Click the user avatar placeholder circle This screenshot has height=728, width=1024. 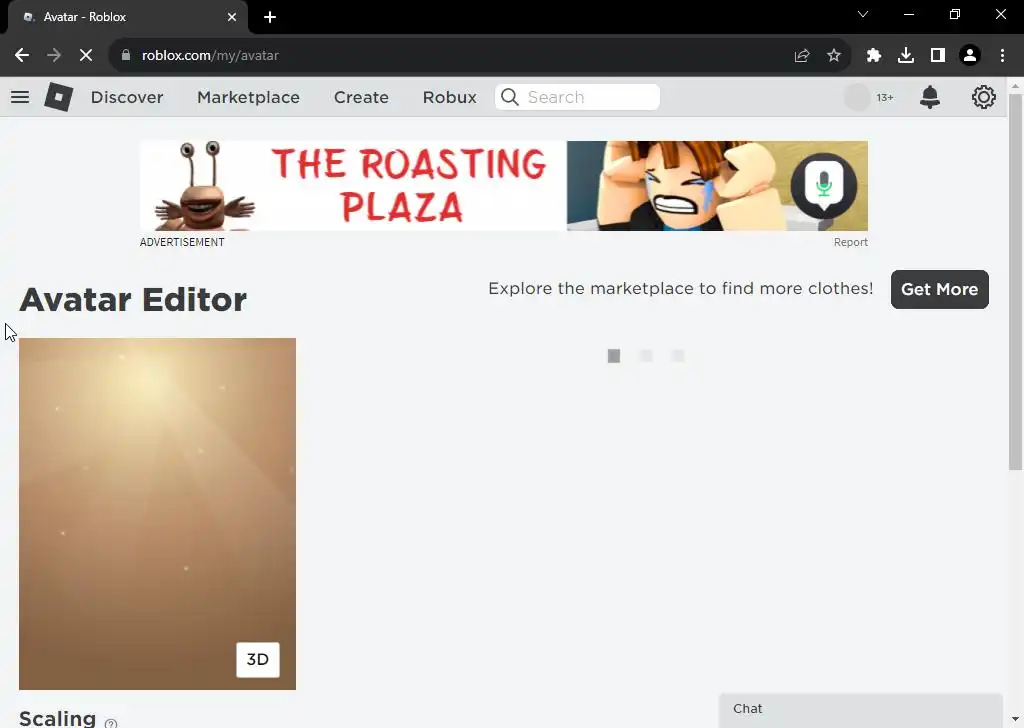click(857, 97)
